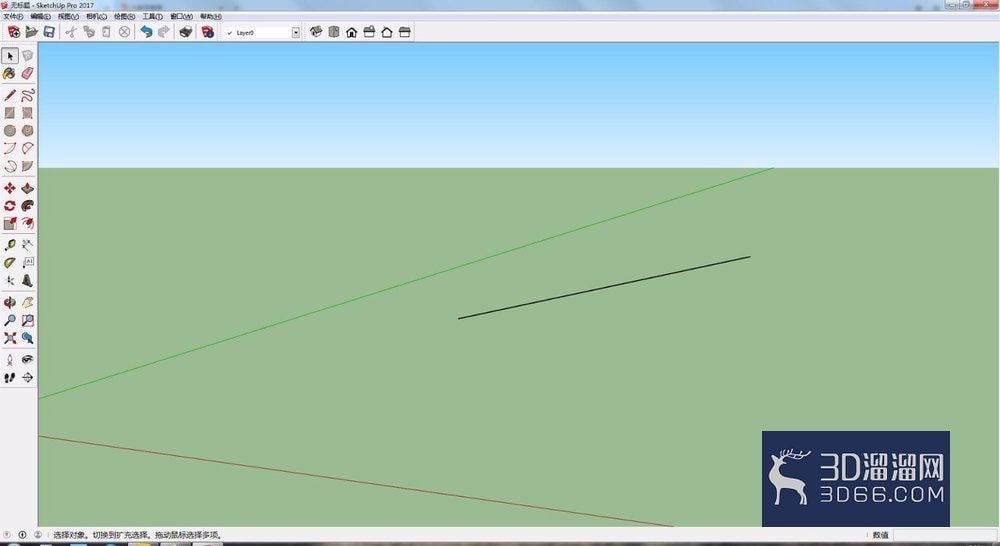1000x546 pixels.
Task: Select the Rectangle tool
Action: 10,113
